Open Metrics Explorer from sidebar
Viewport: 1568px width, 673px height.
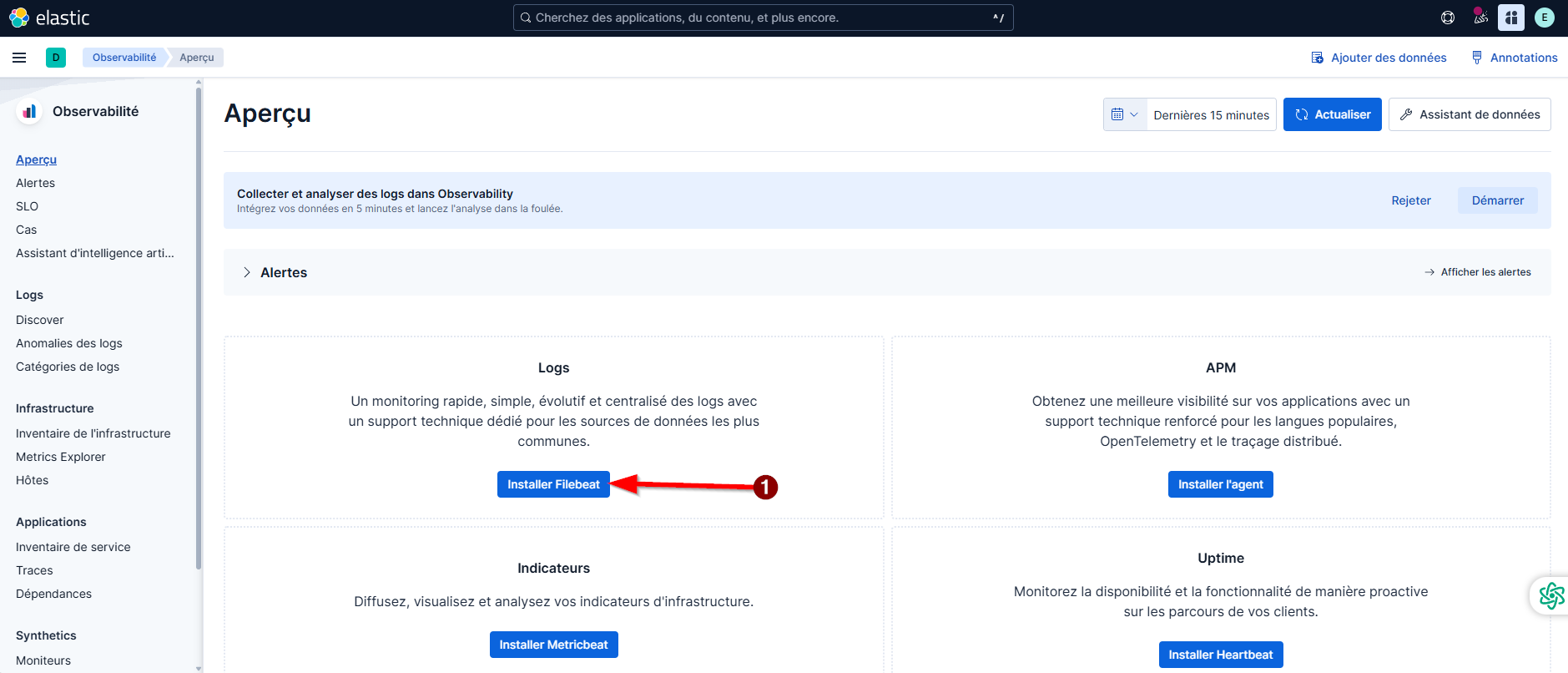click(61, 457)
